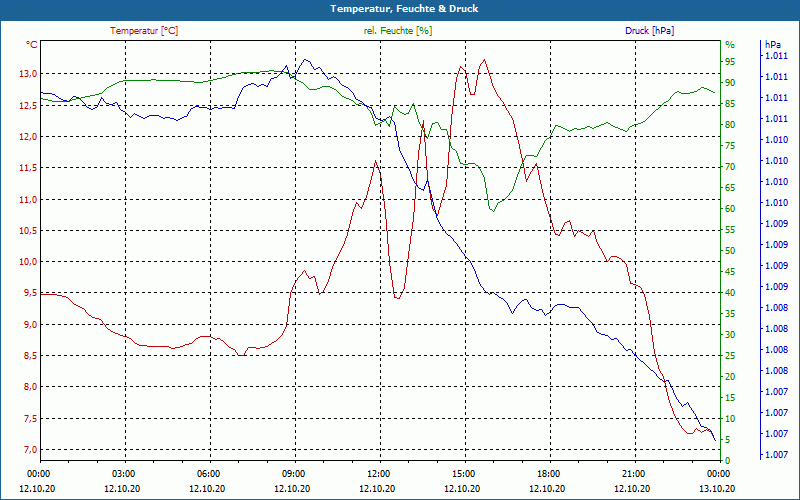Screen dimensions: 800x500
Task: Click the '11,0' temperature axis tick
Action: coord(28,199)
